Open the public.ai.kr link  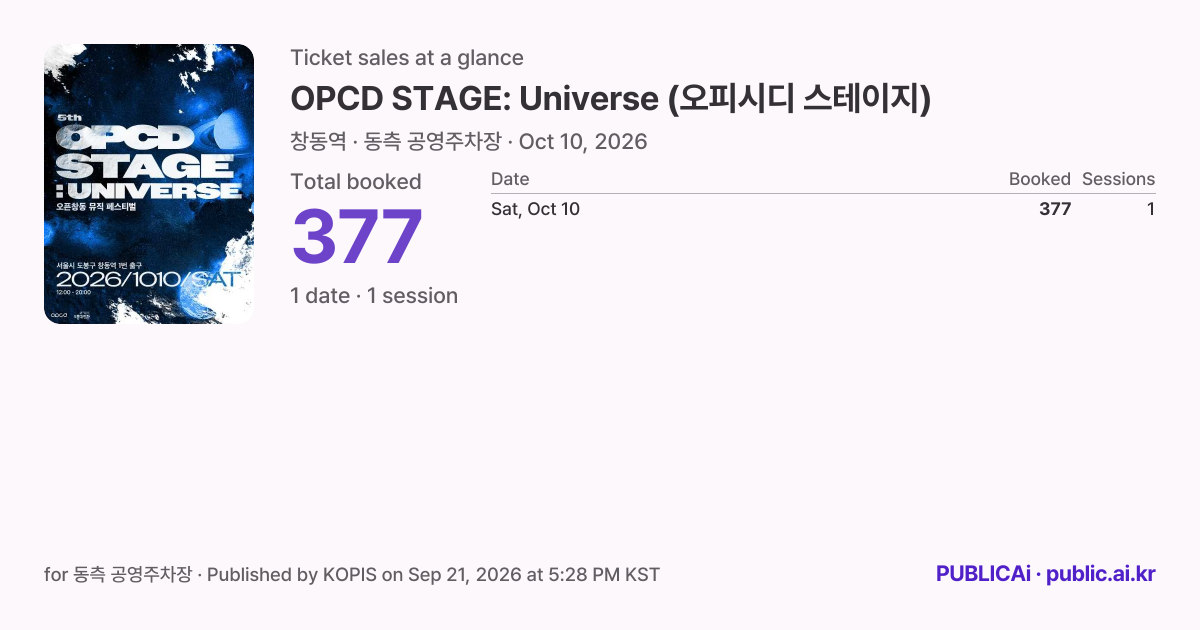click(x=1101, y=574)
